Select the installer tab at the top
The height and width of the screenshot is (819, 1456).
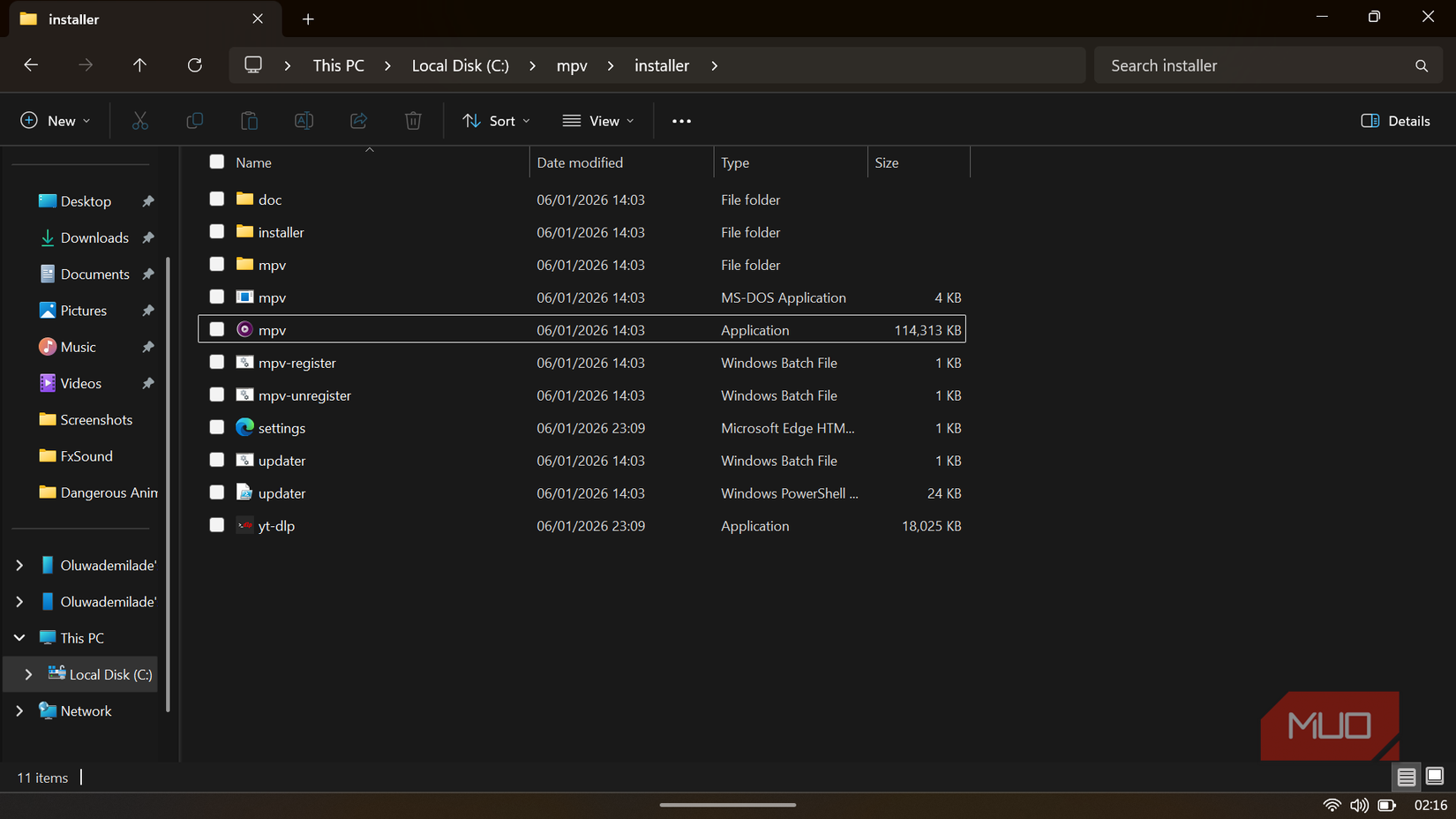[x=73, y=19]
